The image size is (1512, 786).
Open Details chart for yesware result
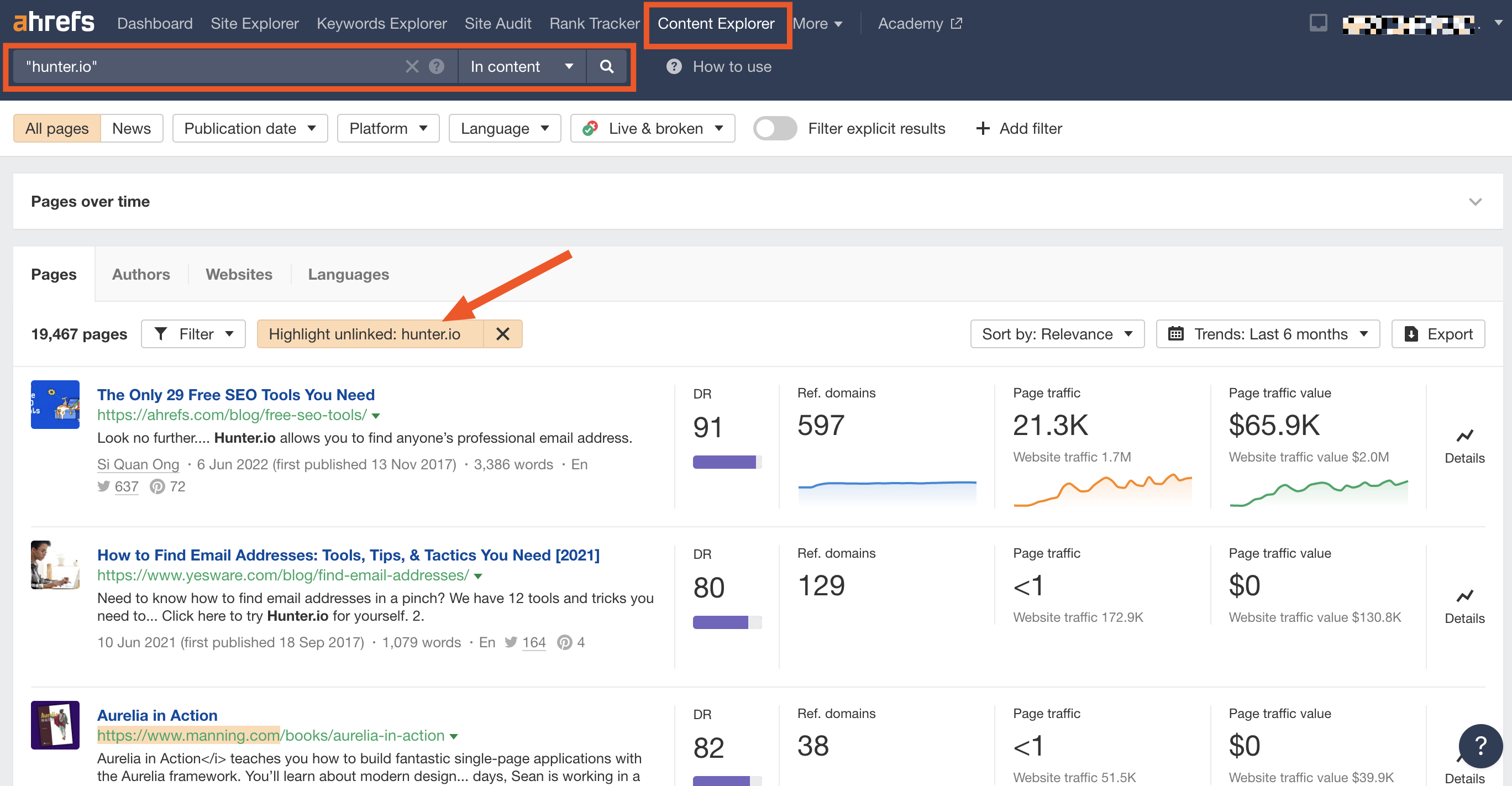click(1464, 606)
